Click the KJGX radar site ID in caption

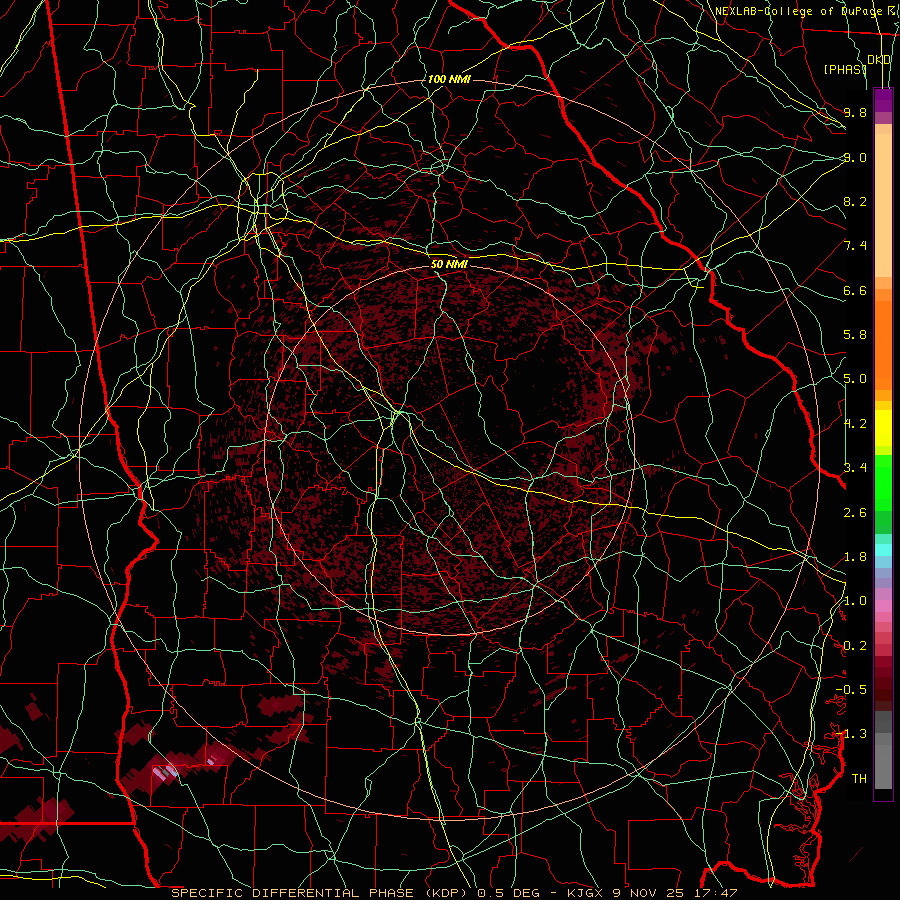pos(586,893)
